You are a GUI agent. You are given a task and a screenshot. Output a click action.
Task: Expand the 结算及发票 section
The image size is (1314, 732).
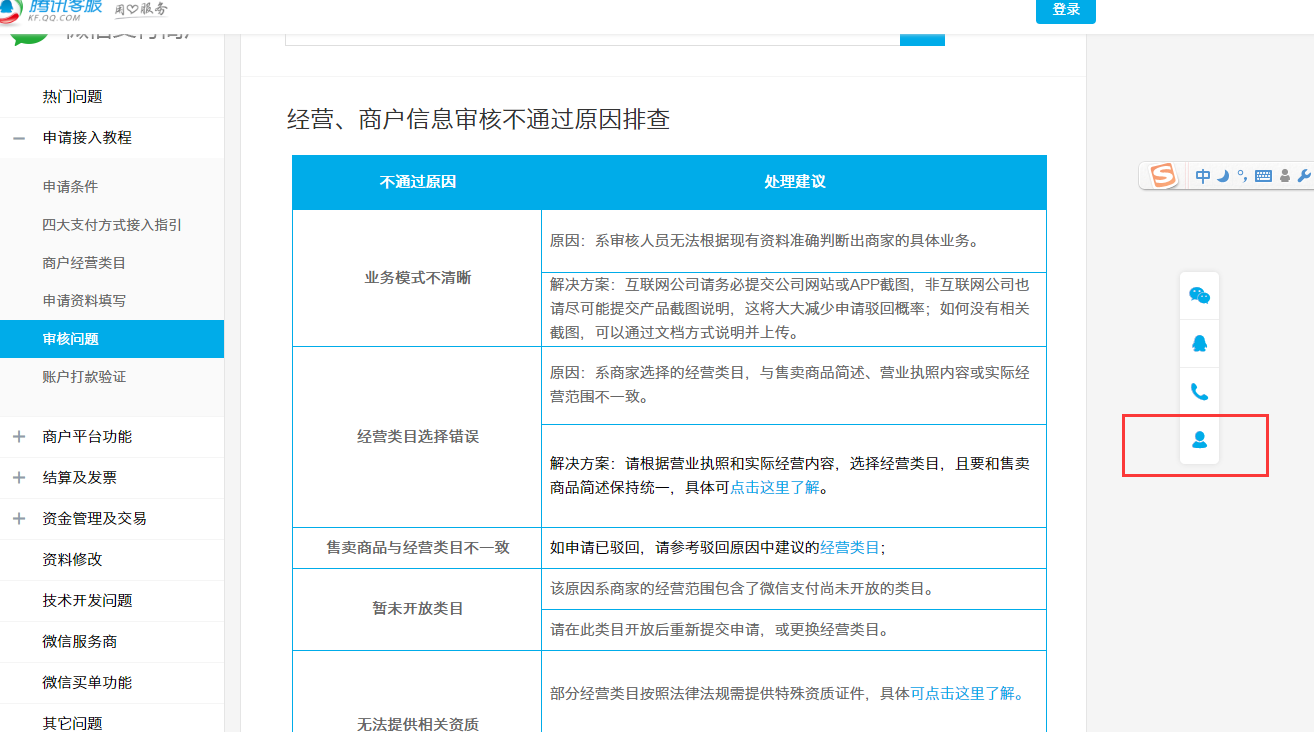point(19,478)
